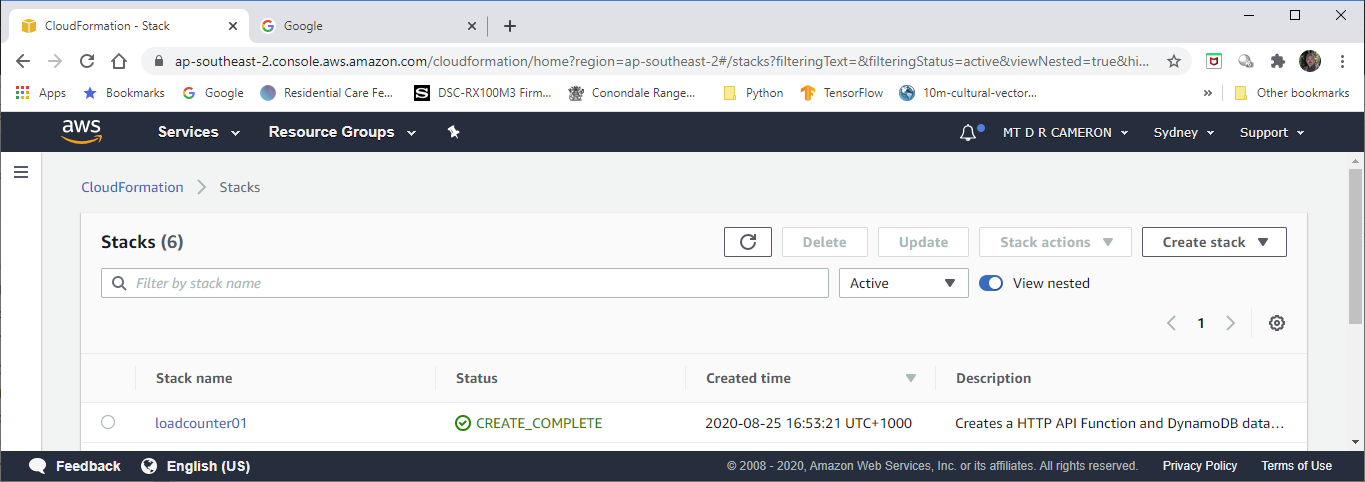Reload the browser page

click(x=87, y=61)
